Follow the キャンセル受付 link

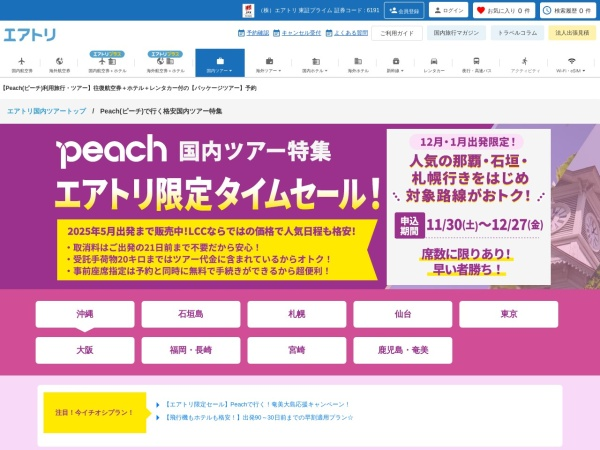pyautogui.click(x=301, y=33)
